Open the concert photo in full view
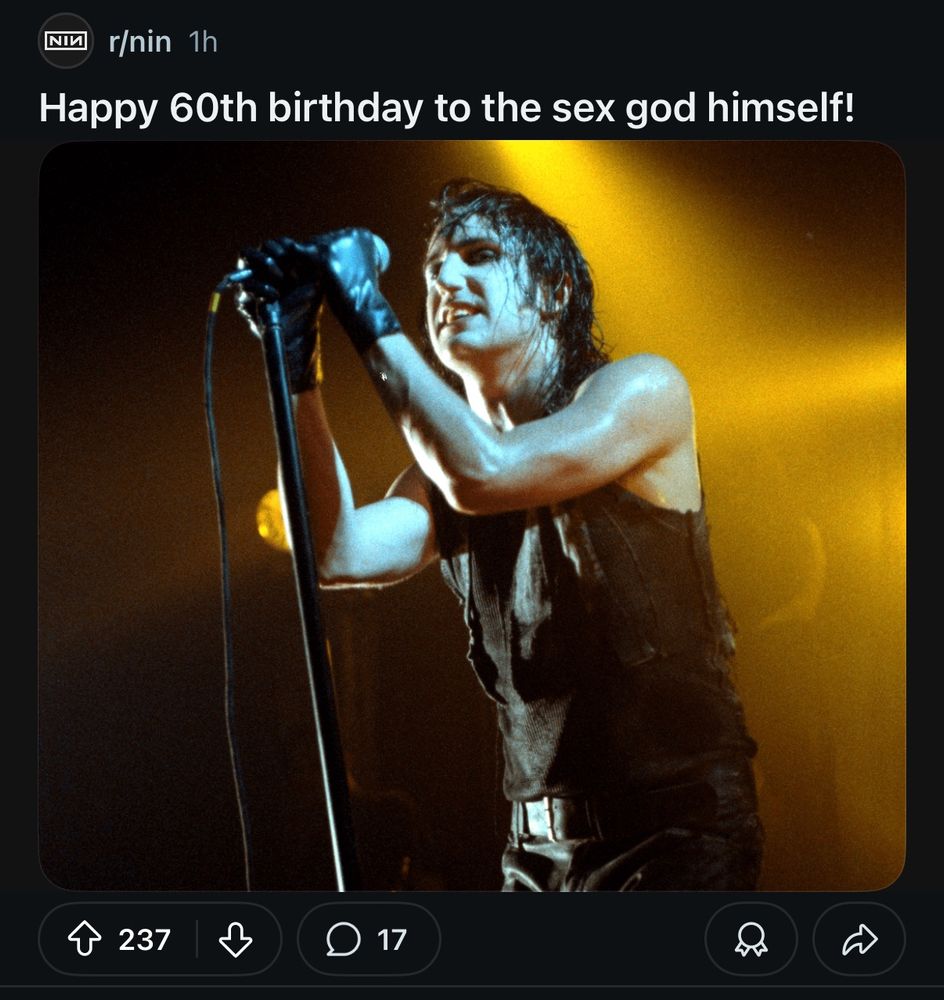 [x=472, y=515]
